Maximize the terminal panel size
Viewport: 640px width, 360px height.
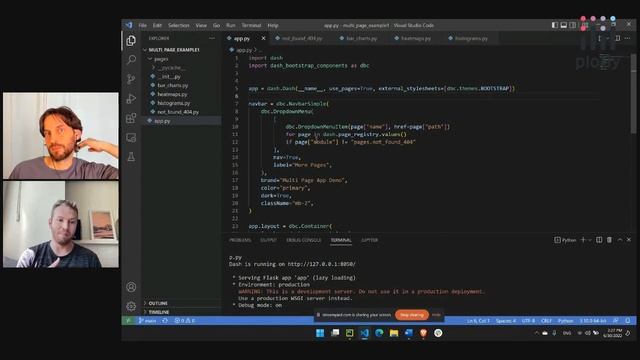(620, 240)
